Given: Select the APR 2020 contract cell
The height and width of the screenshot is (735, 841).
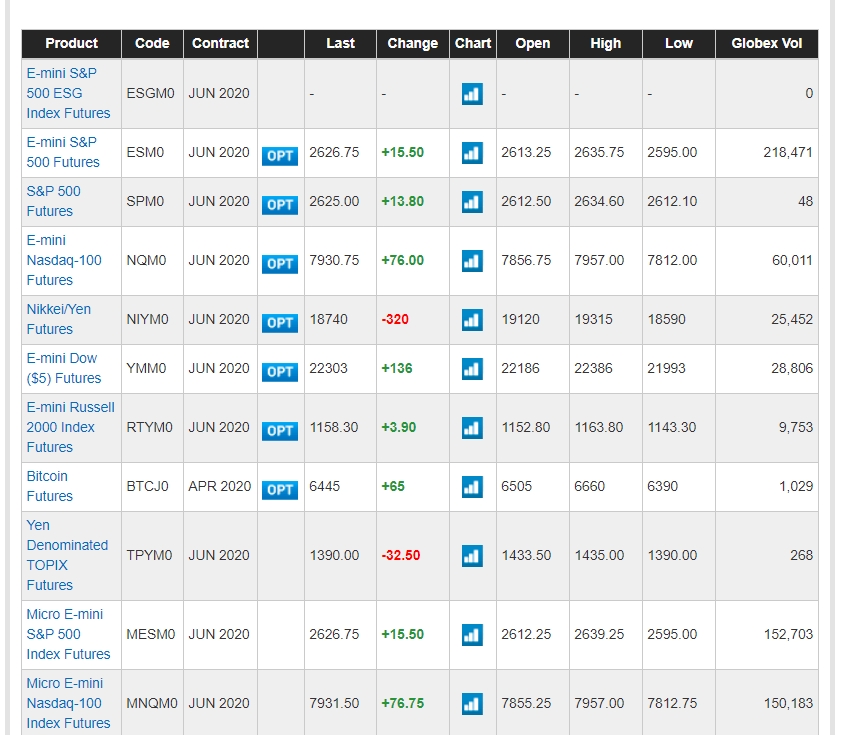Looking at the screenshot, I should point(220,486).
